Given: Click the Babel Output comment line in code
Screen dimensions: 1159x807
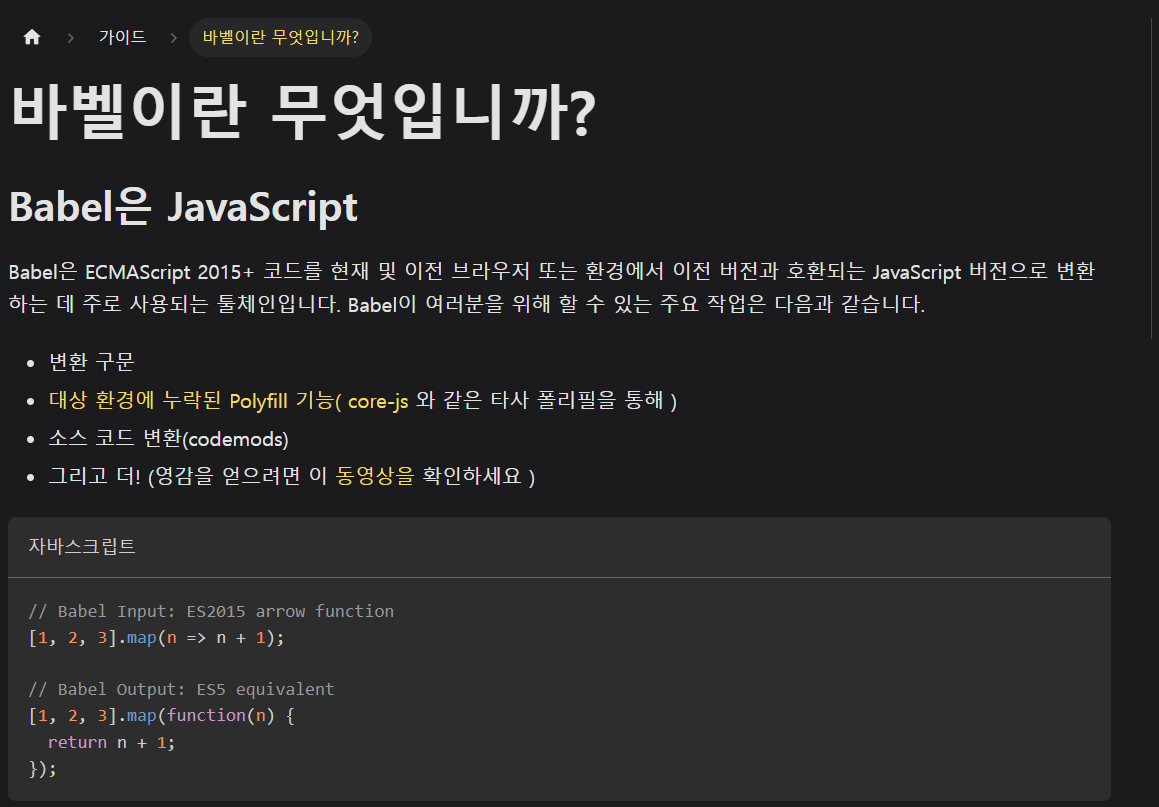Looking at the screenshot, I should tap(181, 689).
